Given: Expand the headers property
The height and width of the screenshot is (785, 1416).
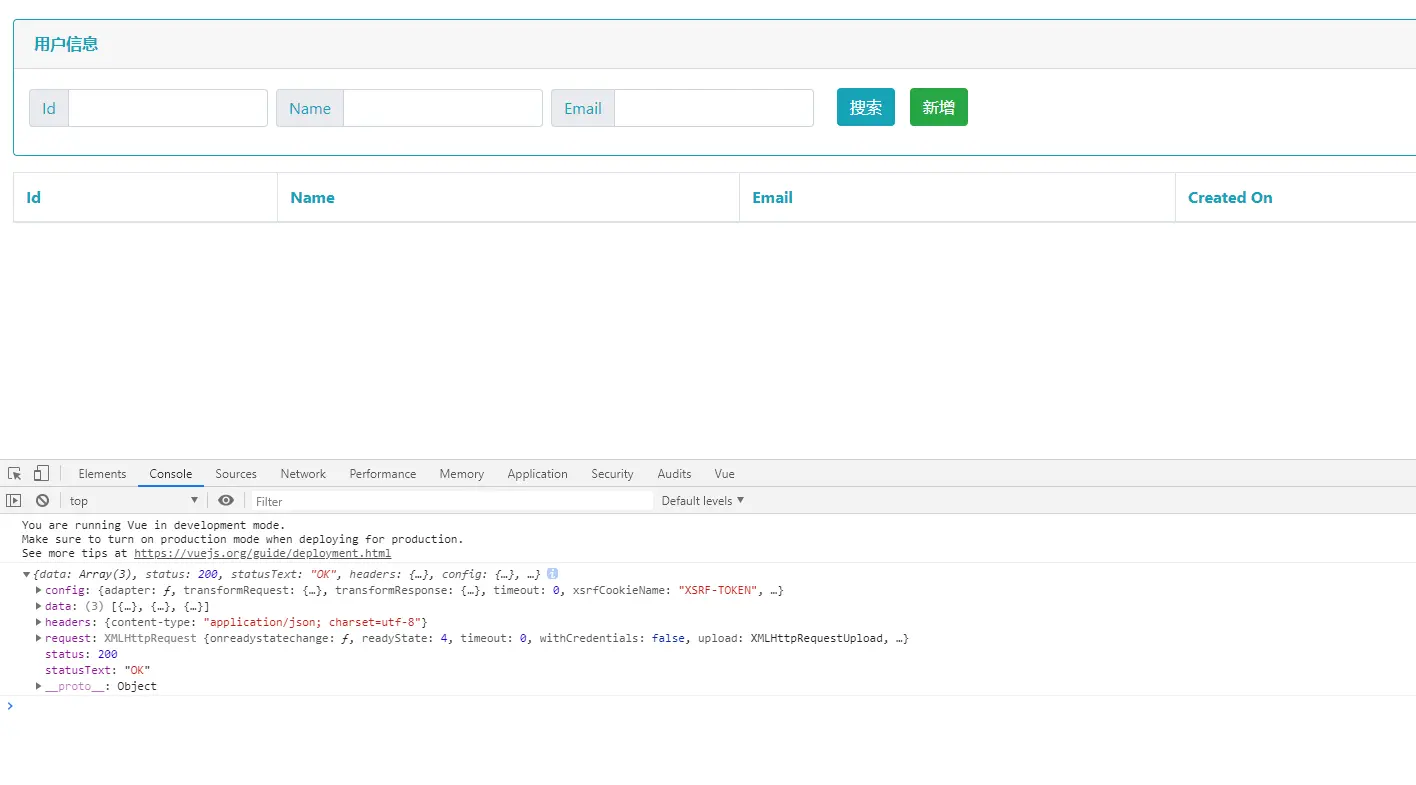Looking at the screenshot, I should pyautogui.click(x=39, y=622).
